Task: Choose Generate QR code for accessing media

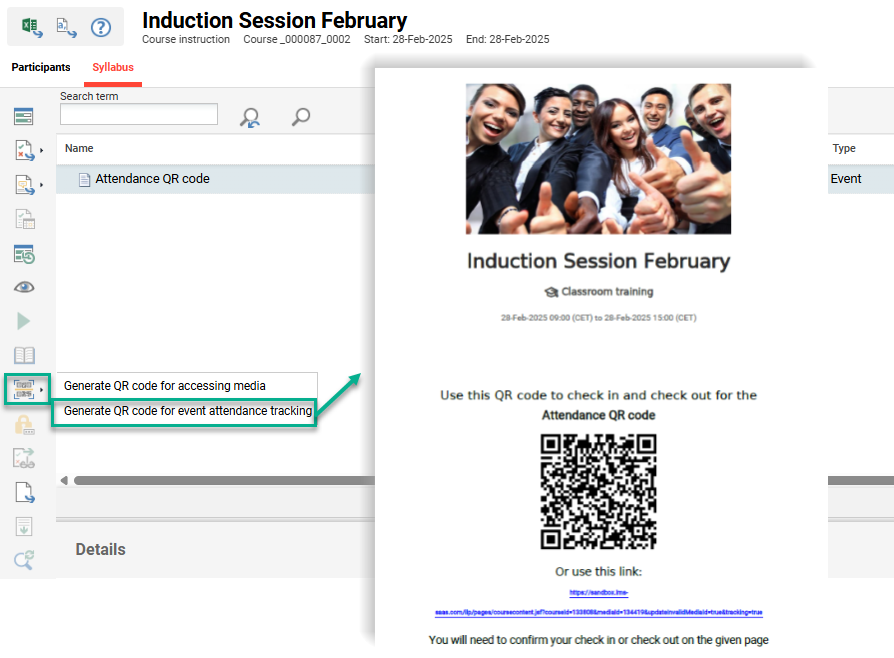Action: (165, 386)
